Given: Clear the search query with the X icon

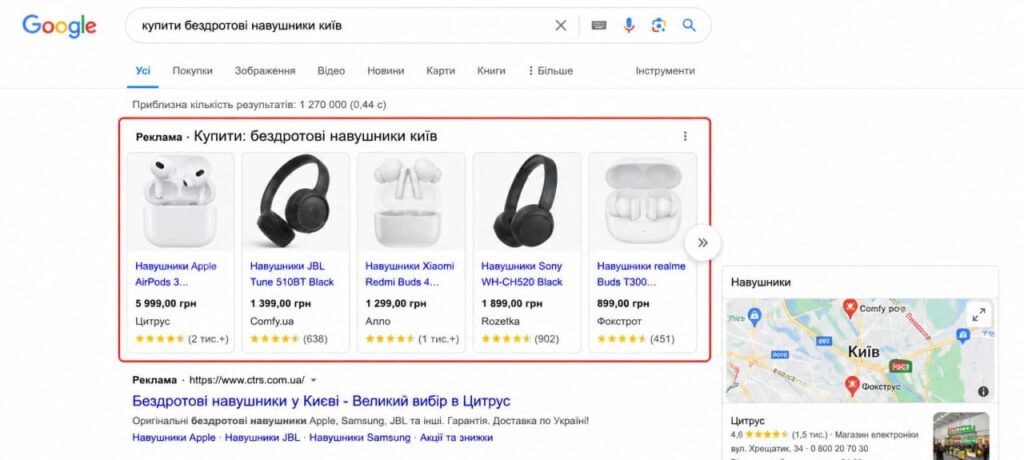Looking at the screenshot, I should tap(561, 25).
